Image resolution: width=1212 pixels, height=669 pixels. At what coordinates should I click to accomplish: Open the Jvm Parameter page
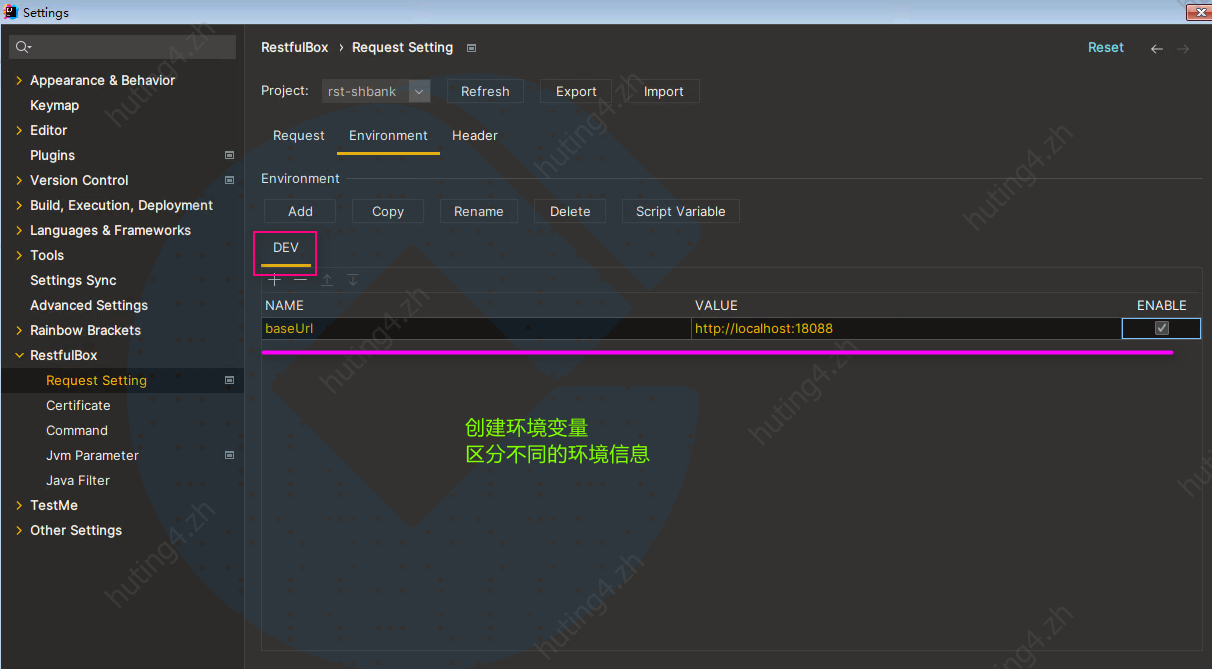coord(92,455)
